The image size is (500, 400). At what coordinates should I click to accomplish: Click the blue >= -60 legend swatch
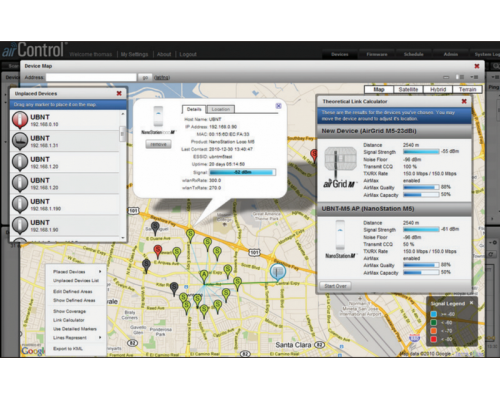(434, 314)
